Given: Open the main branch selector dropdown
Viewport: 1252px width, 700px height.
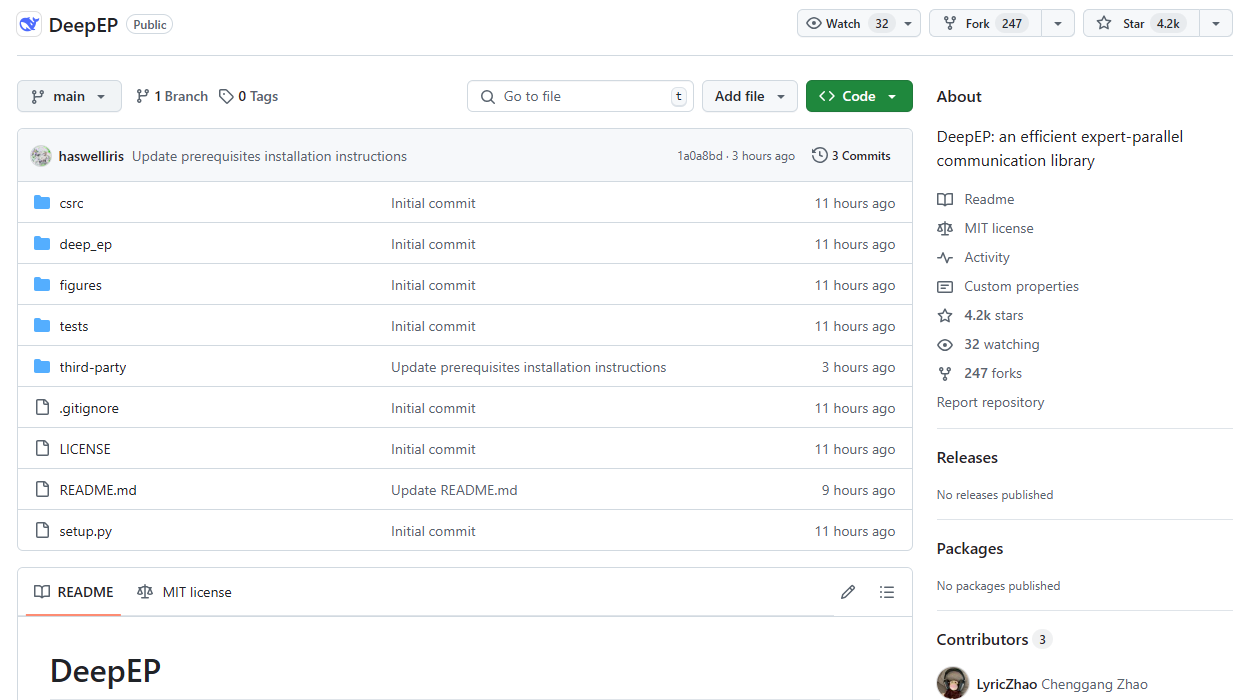Looking at the screenshot, I should (x=69, y=96).
